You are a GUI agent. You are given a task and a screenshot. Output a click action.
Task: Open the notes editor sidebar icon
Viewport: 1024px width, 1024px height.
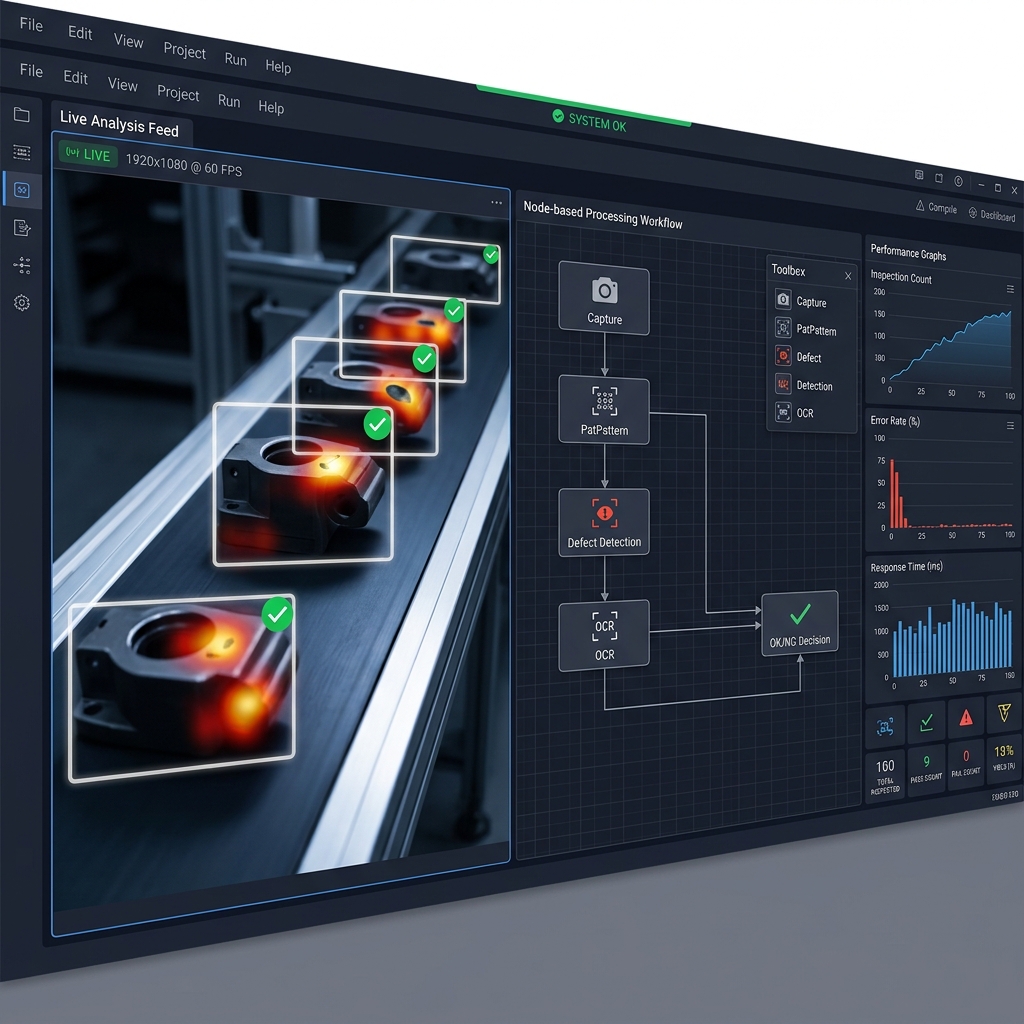pos(22,227)
